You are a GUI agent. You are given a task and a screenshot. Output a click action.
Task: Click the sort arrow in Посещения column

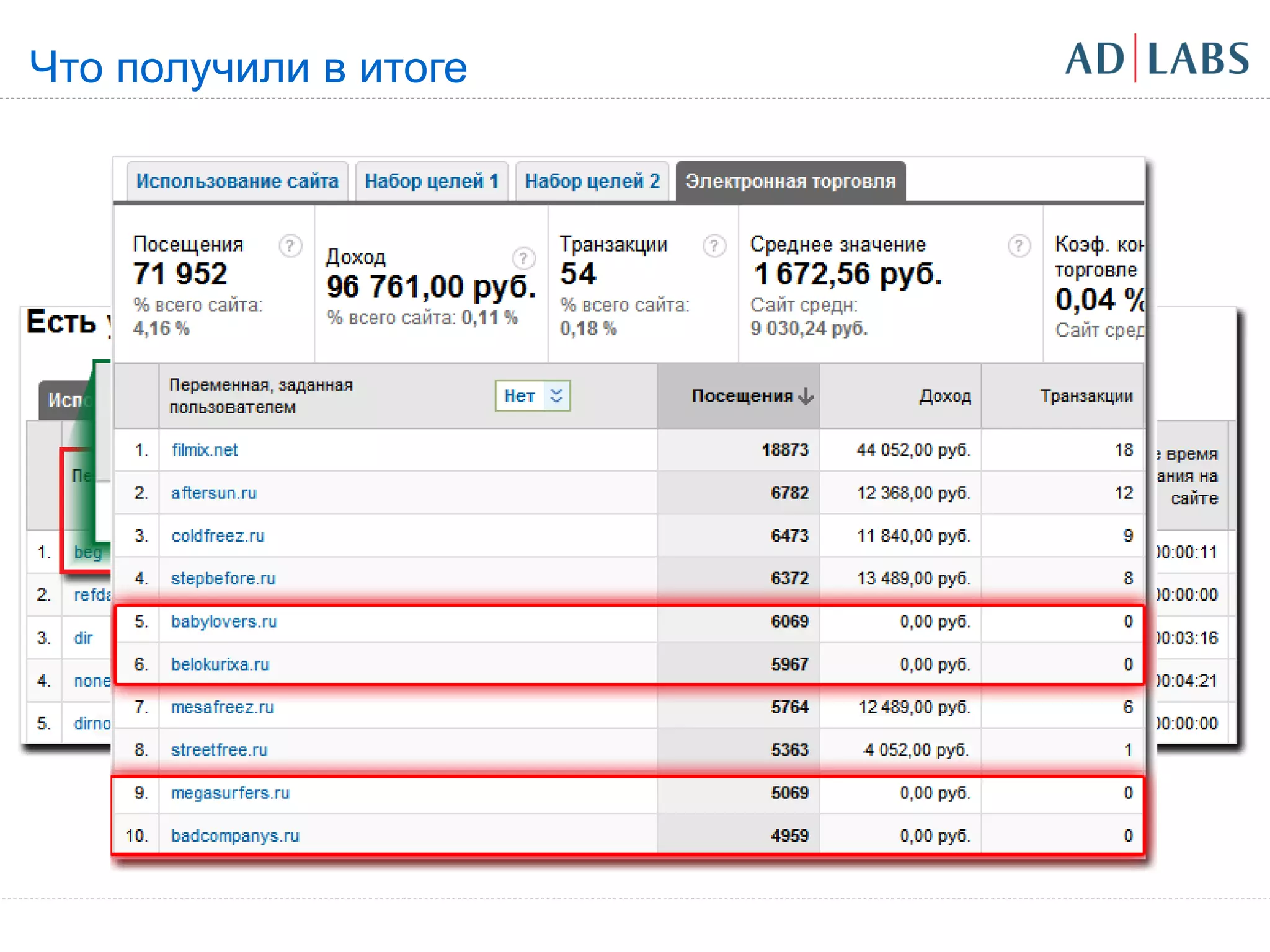pyautogui.click(x=806, y=396)
